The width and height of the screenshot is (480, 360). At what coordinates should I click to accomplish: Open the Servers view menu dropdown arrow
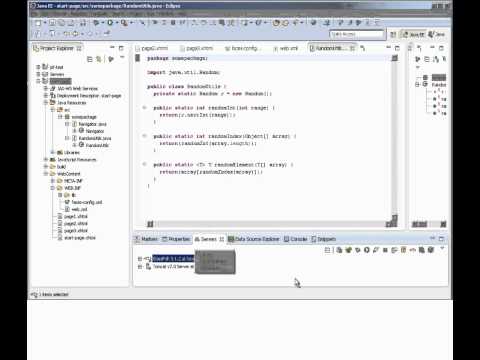[x=442, y=249]
